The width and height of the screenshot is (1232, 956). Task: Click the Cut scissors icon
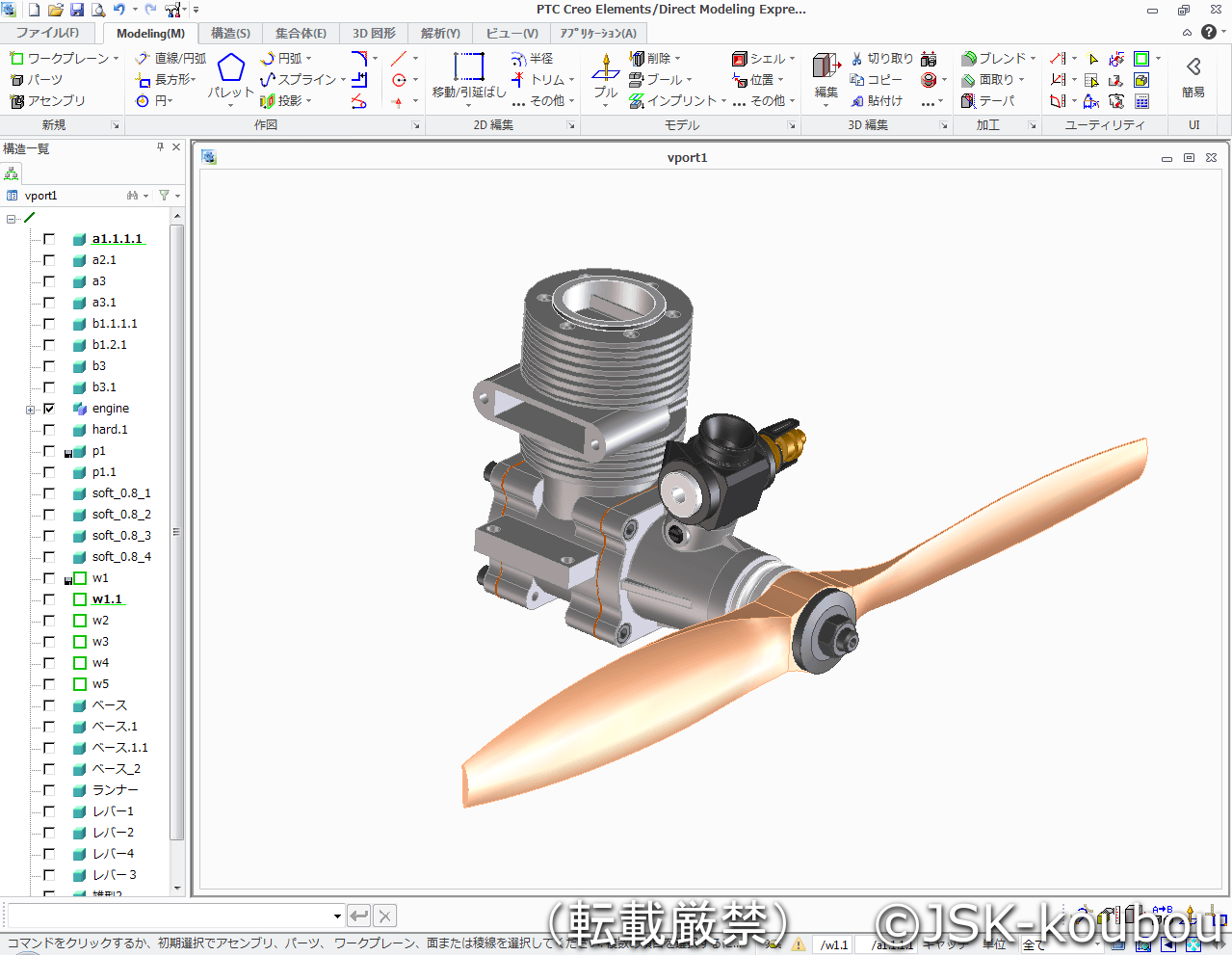[x=880, y=59]
